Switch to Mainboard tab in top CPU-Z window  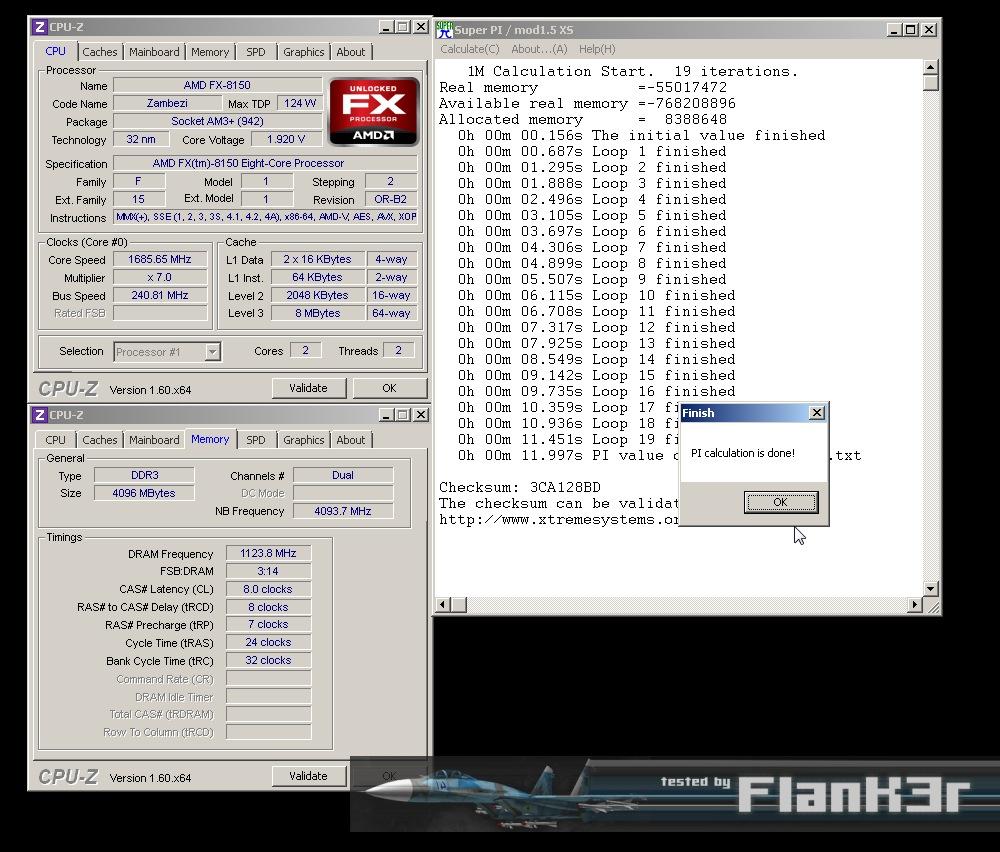[x=154, y=52]
